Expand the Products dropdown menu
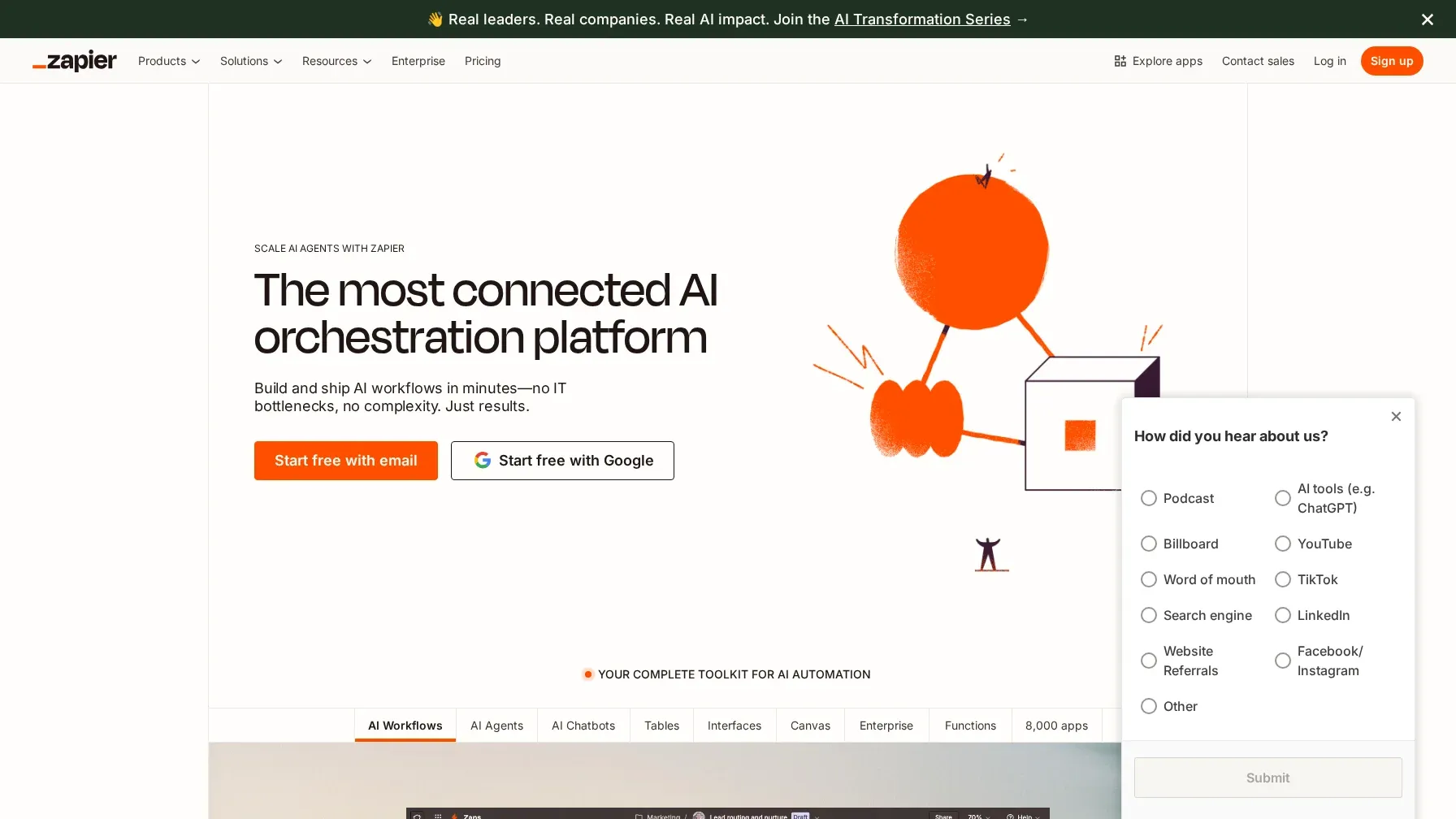 pos(169,61)
